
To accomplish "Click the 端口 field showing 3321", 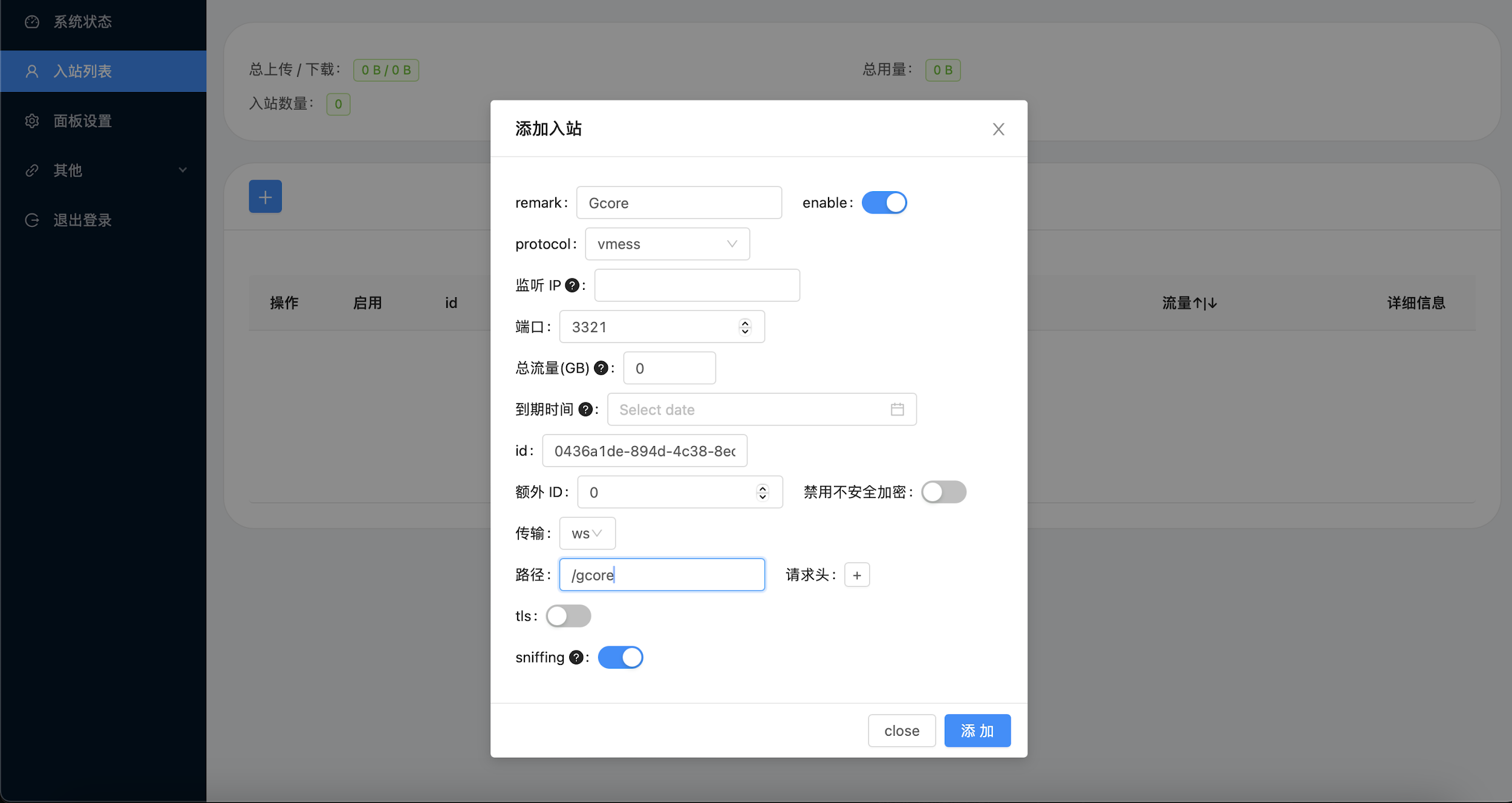I will pyautogui.click(x=662, y=327).
